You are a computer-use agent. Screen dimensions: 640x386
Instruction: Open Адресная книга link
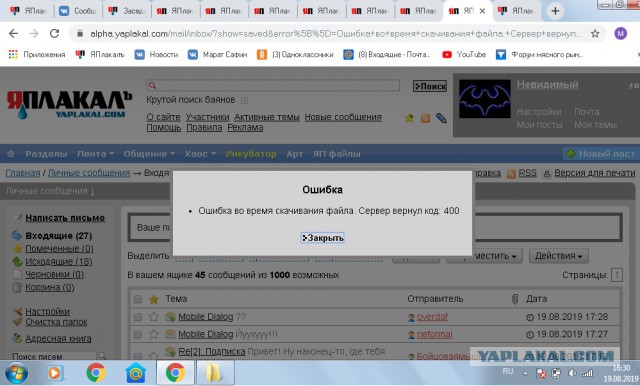pos(58,339)
